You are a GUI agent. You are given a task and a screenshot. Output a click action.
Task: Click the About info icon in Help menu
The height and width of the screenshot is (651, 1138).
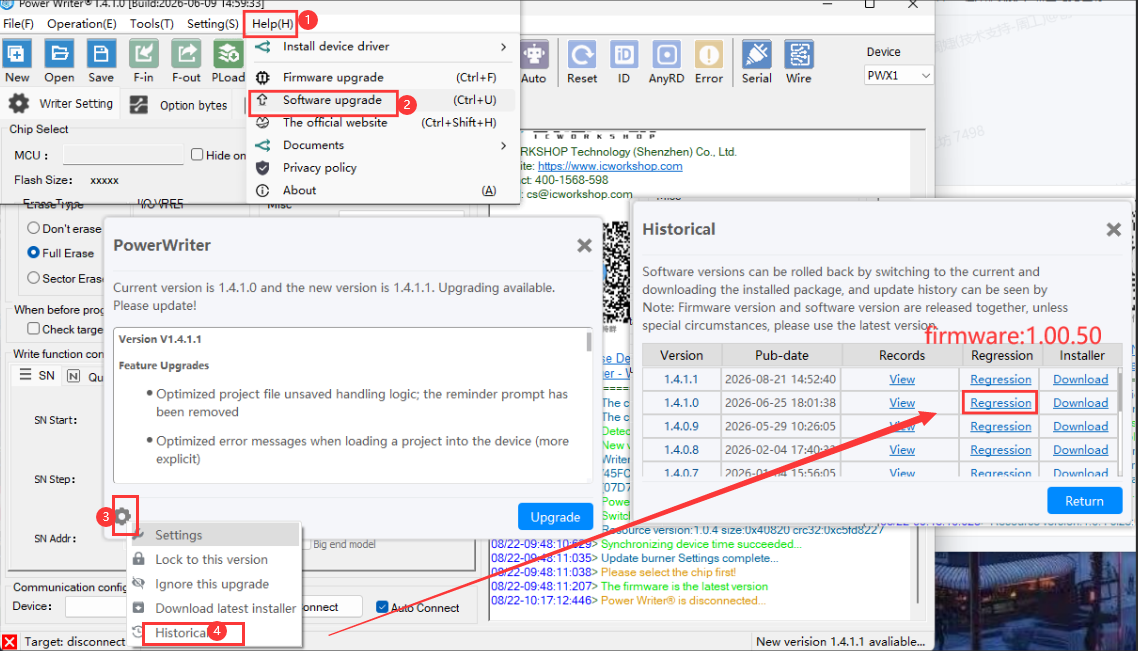tap(263, 190)
